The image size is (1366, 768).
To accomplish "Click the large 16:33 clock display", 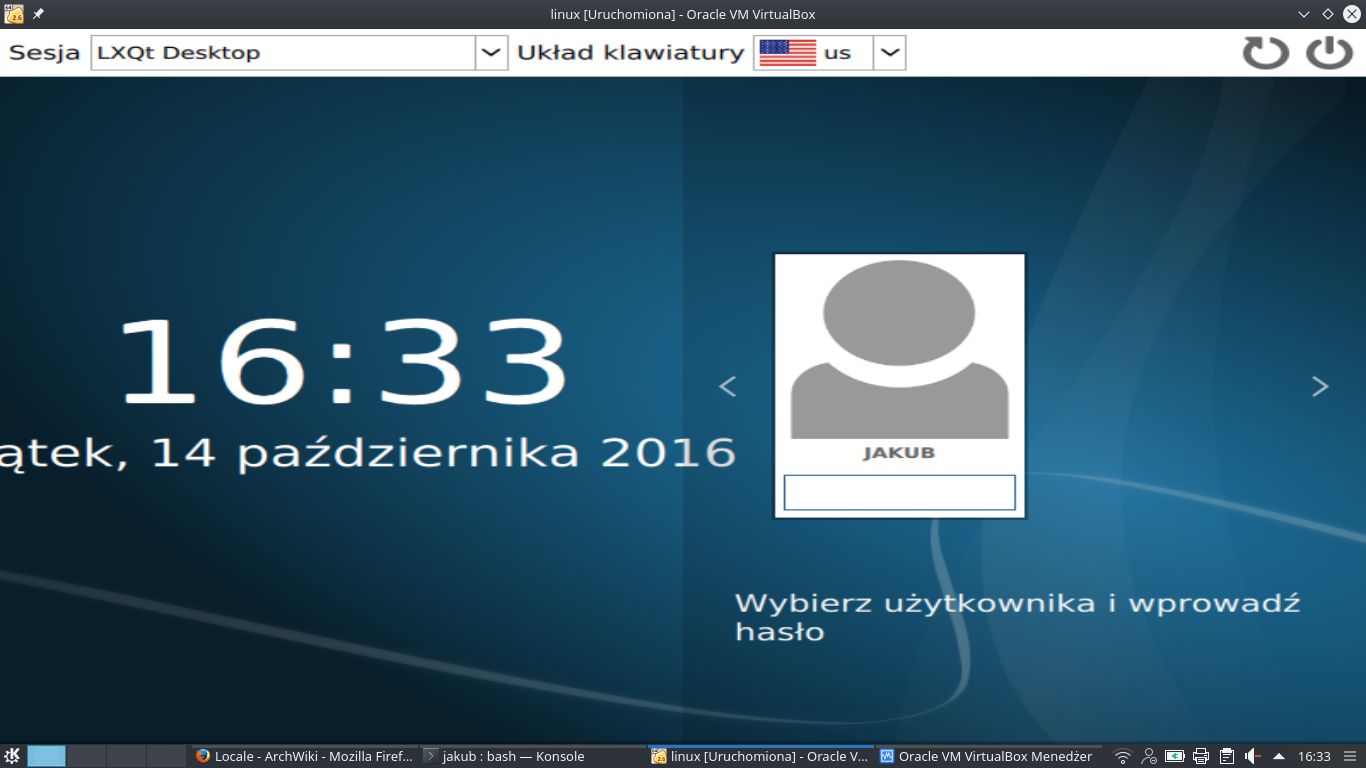I will [x=343, y=362].
